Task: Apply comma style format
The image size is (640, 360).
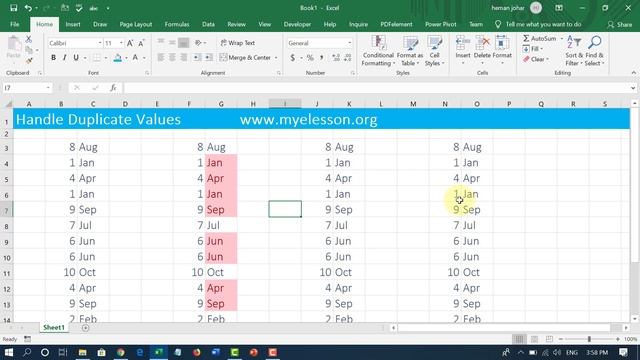Action: pyautogui.click(x=322, y=58)
